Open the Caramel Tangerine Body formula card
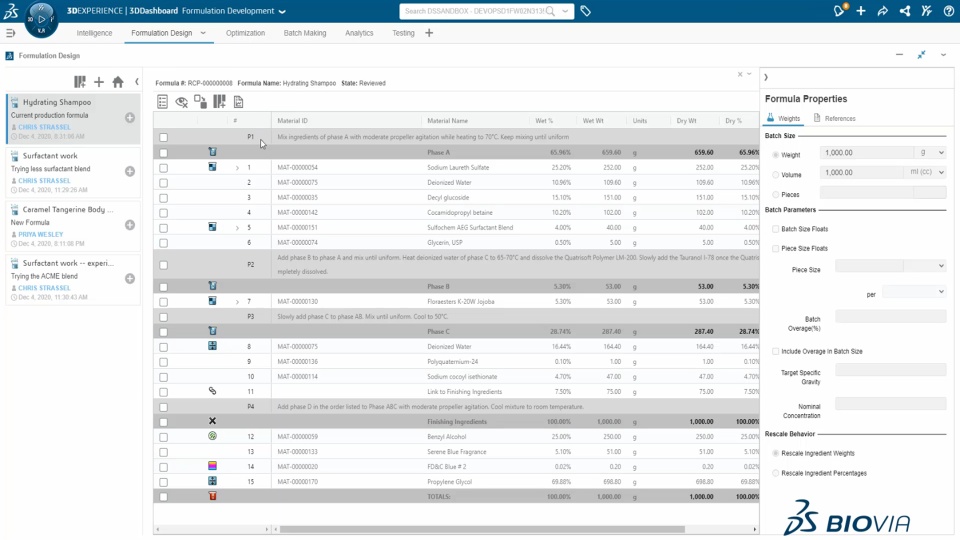Image resolution: width=960 pixels, height=540 pixels. coord(73,225)
